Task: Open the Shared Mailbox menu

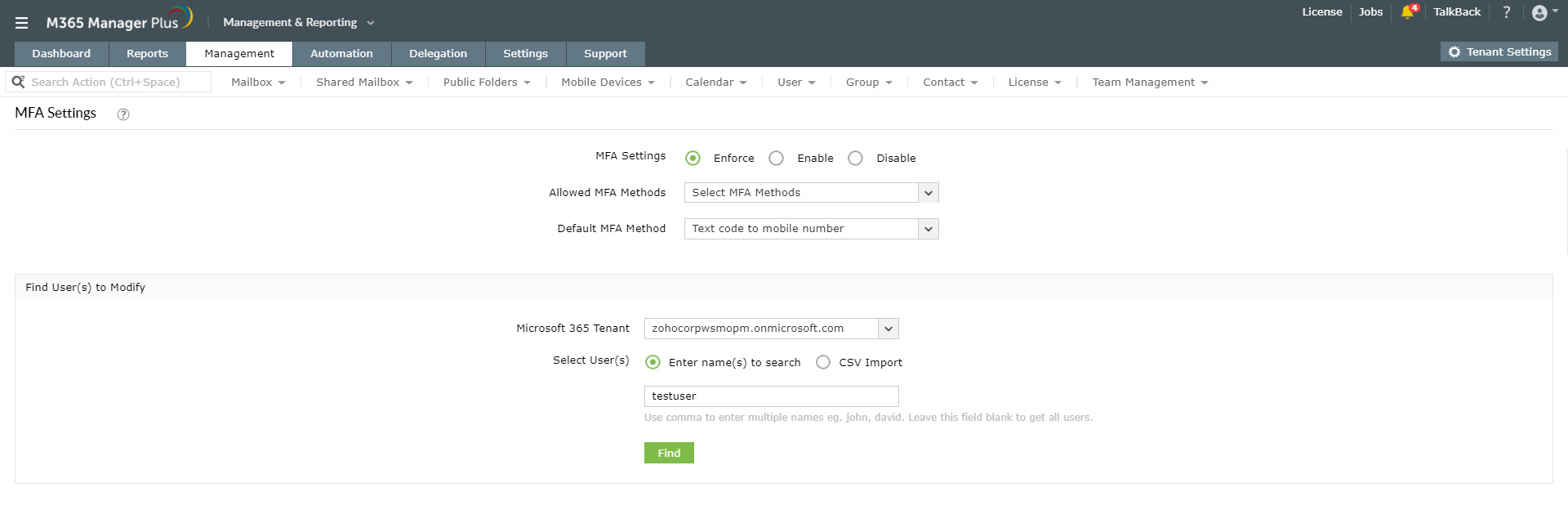Action: pyautogui.click(x=364, y=83)
